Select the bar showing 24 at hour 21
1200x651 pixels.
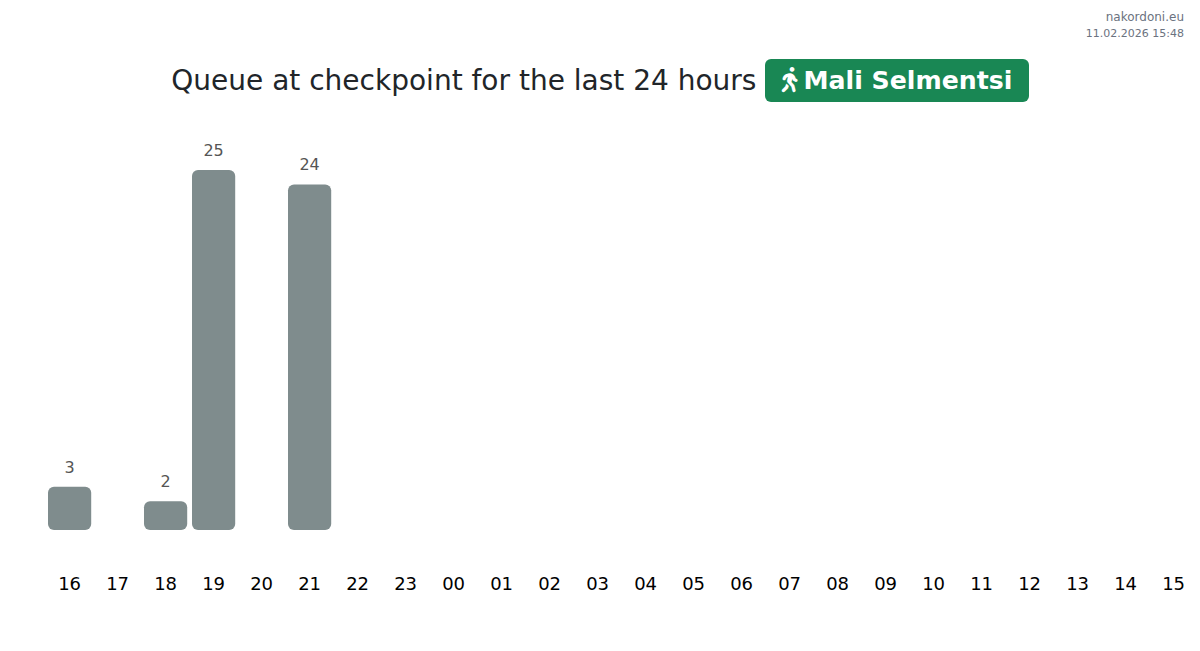[309, 356]
